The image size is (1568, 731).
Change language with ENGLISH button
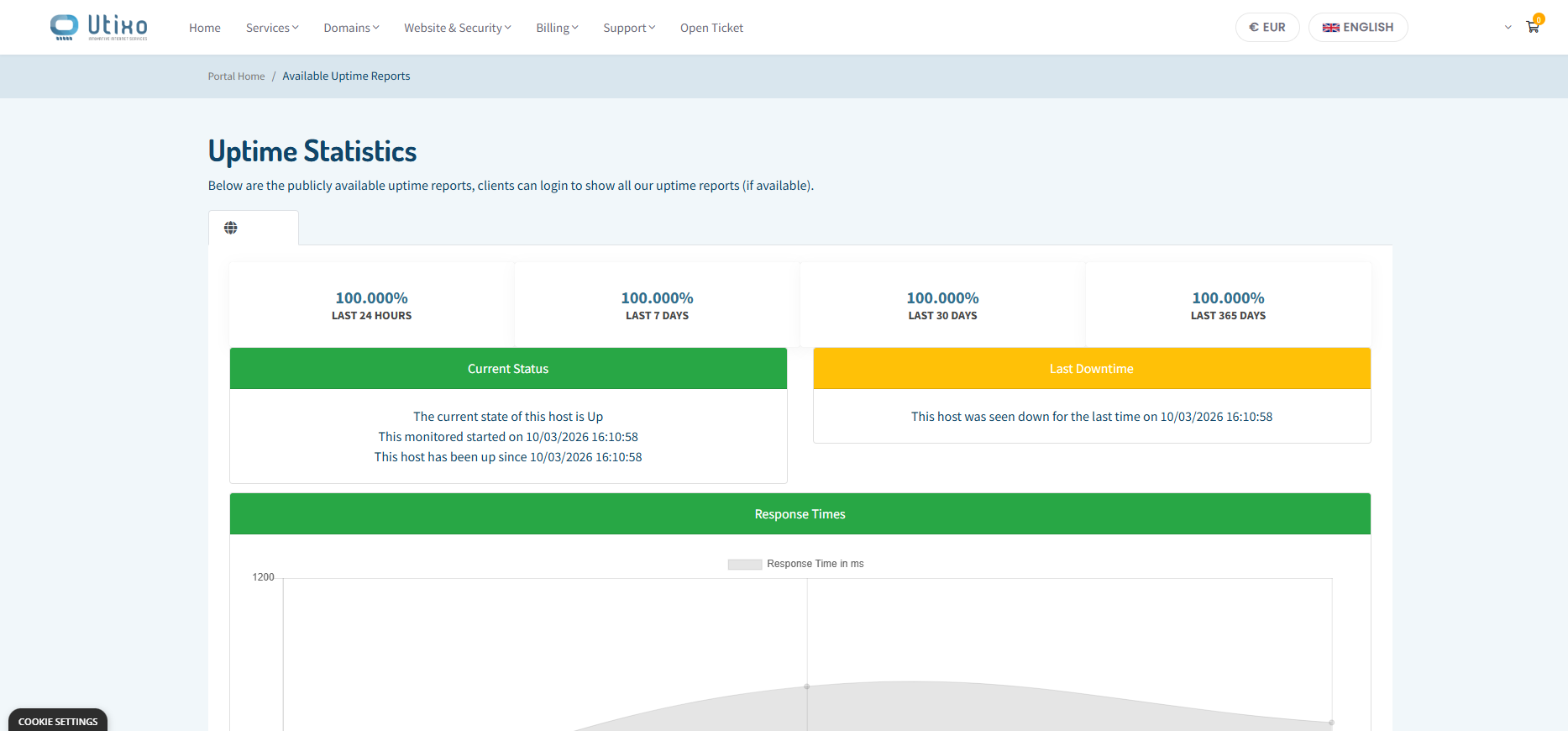1358,28
